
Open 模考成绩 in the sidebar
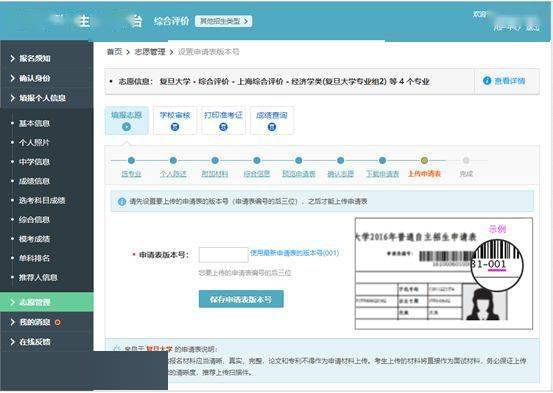pyautogui.click(x=34, y=239)
